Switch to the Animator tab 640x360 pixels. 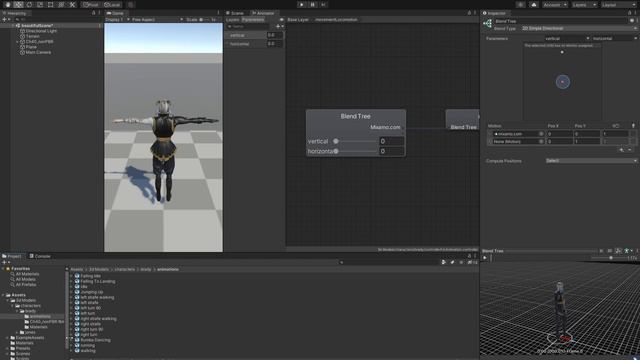tap(263, 13)
